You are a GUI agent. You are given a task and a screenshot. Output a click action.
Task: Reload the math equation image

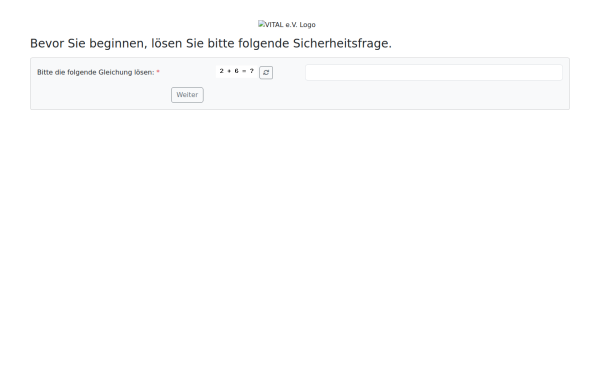click(x=266, y=72)
